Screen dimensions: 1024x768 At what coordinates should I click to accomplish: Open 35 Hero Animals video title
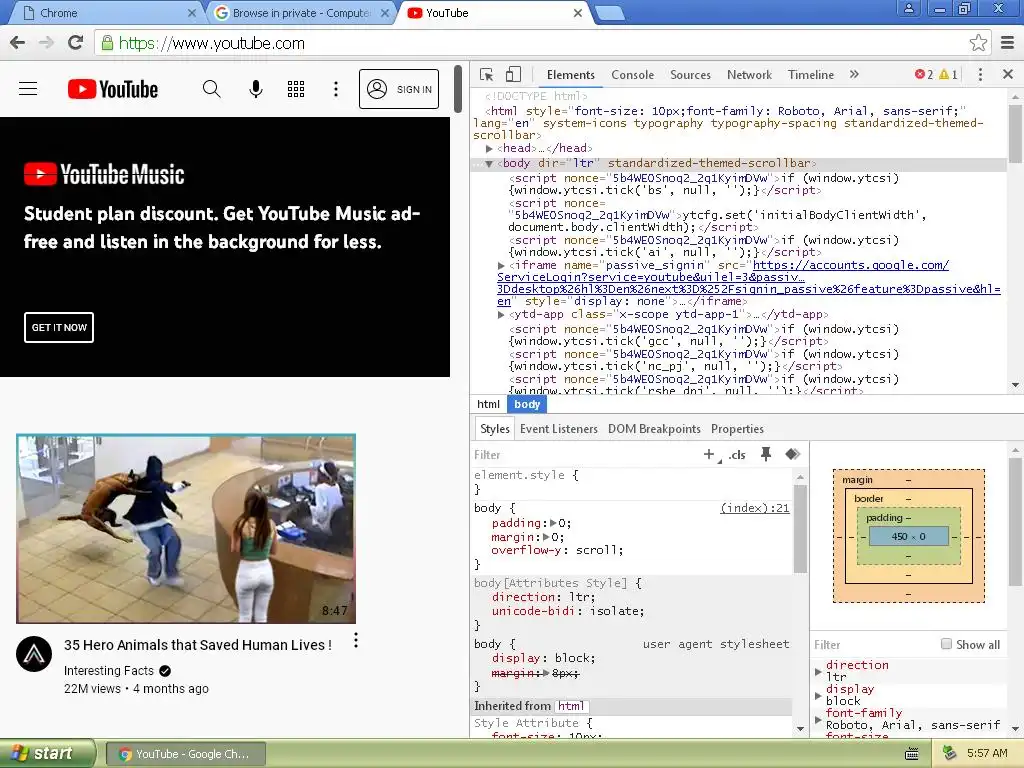pos(198,645)
